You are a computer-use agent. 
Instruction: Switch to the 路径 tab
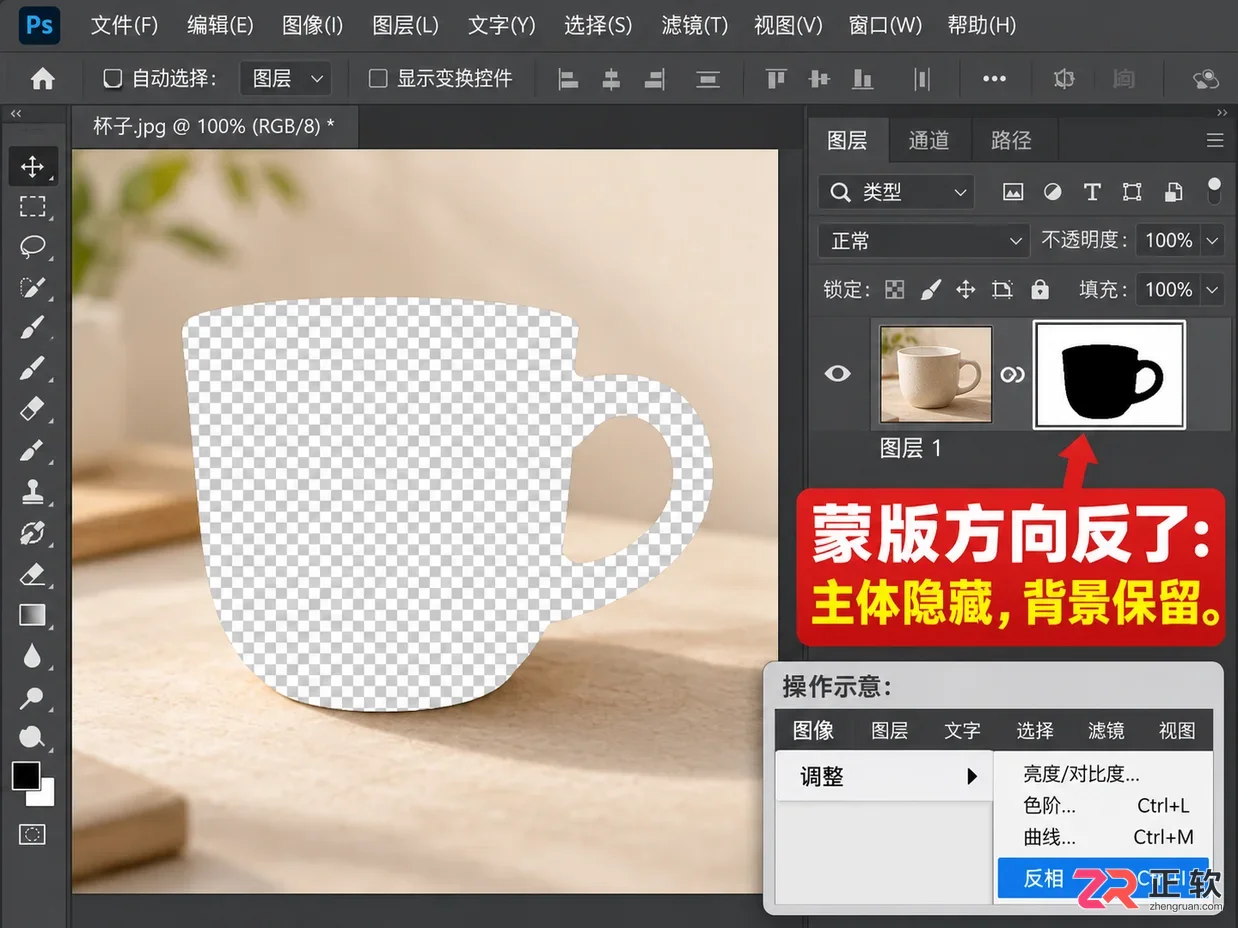pos(1010,141)
